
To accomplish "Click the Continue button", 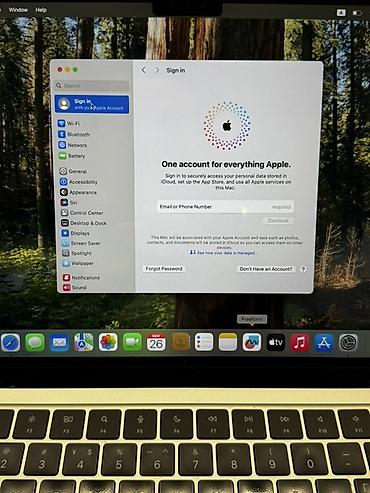I will point(278,221).
